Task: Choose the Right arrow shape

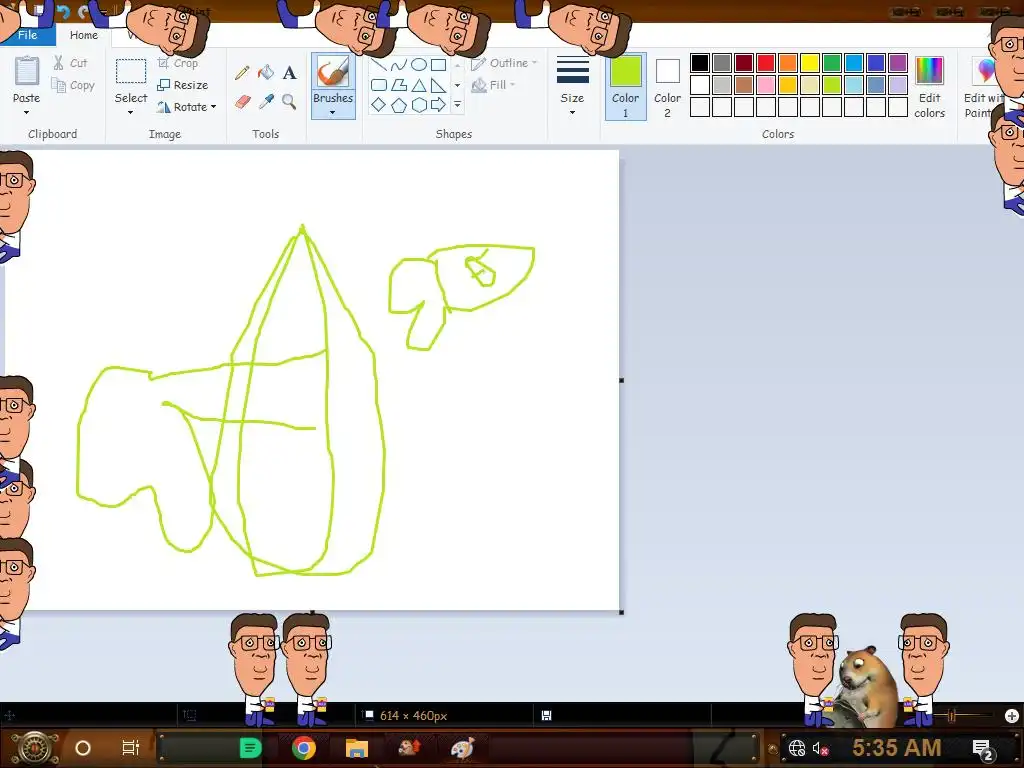Action: 438,104
